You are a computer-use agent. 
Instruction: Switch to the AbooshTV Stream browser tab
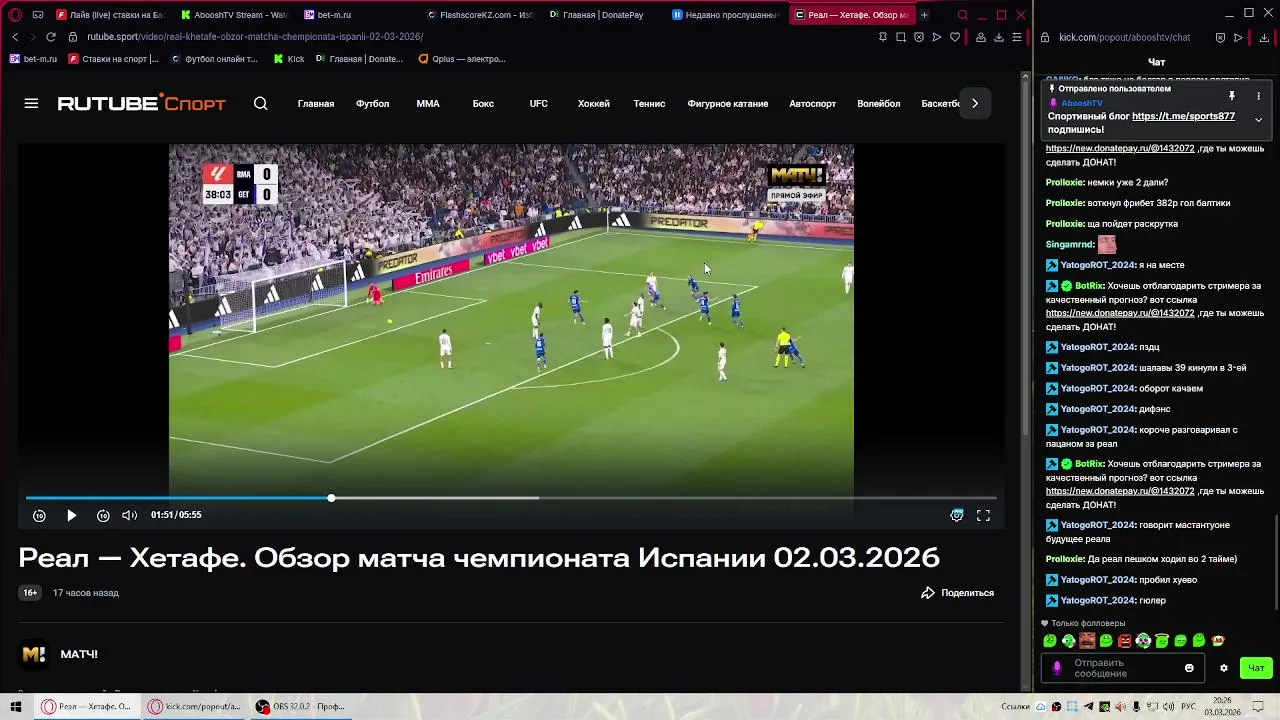click(234, 15)
